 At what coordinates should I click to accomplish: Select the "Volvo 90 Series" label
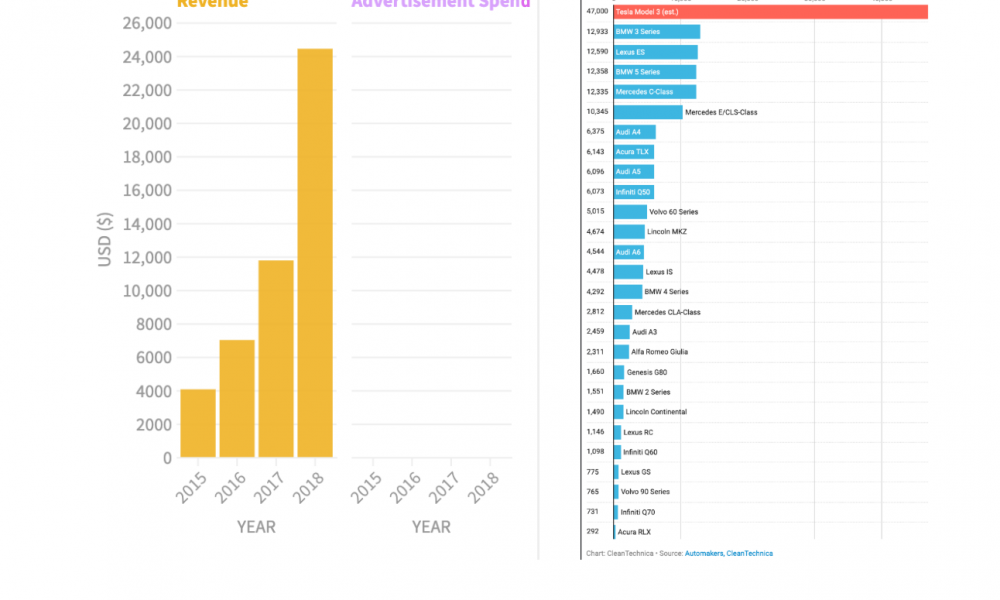[x=645, y=492]
